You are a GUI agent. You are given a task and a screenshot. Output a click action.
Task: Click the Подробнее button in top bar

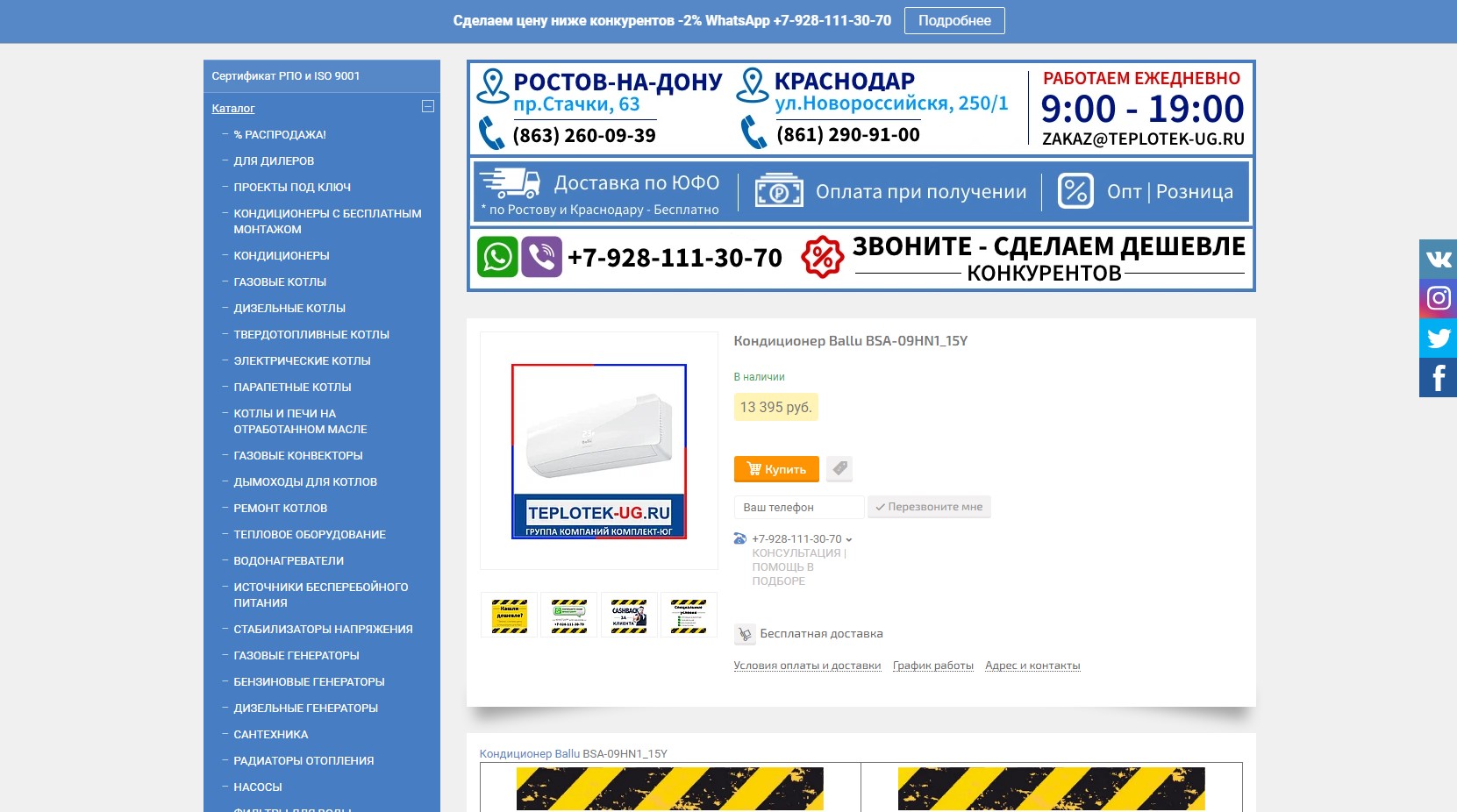coord(954,20)
